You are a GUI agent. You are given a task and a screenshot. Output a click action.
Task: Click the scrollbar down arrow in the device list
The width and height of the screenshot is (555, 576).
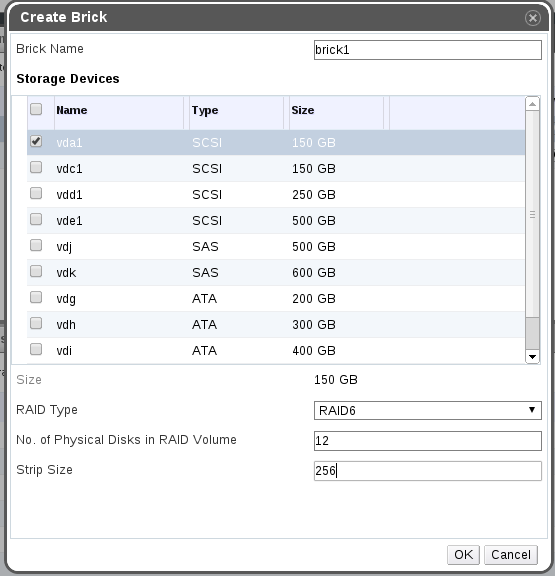[532, 356]
